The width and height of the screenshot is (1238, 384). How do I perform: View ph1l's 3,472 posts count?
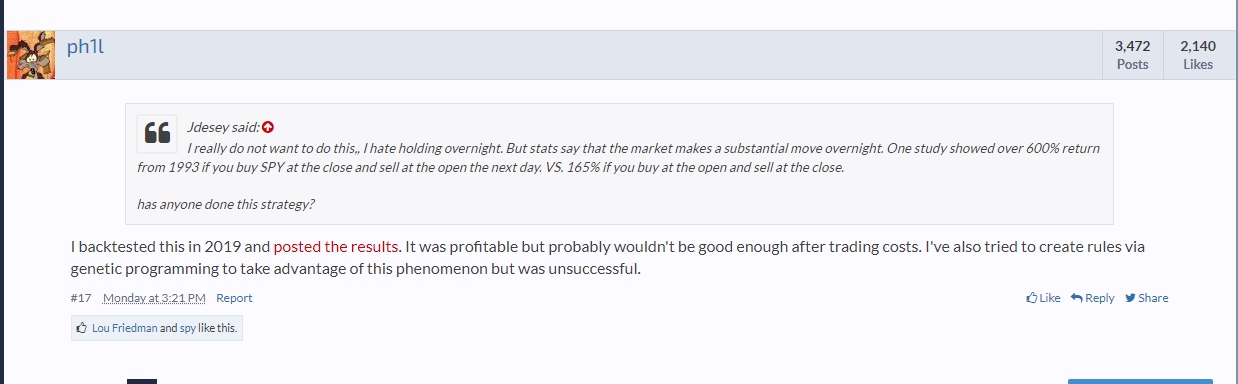(1132, 55)
